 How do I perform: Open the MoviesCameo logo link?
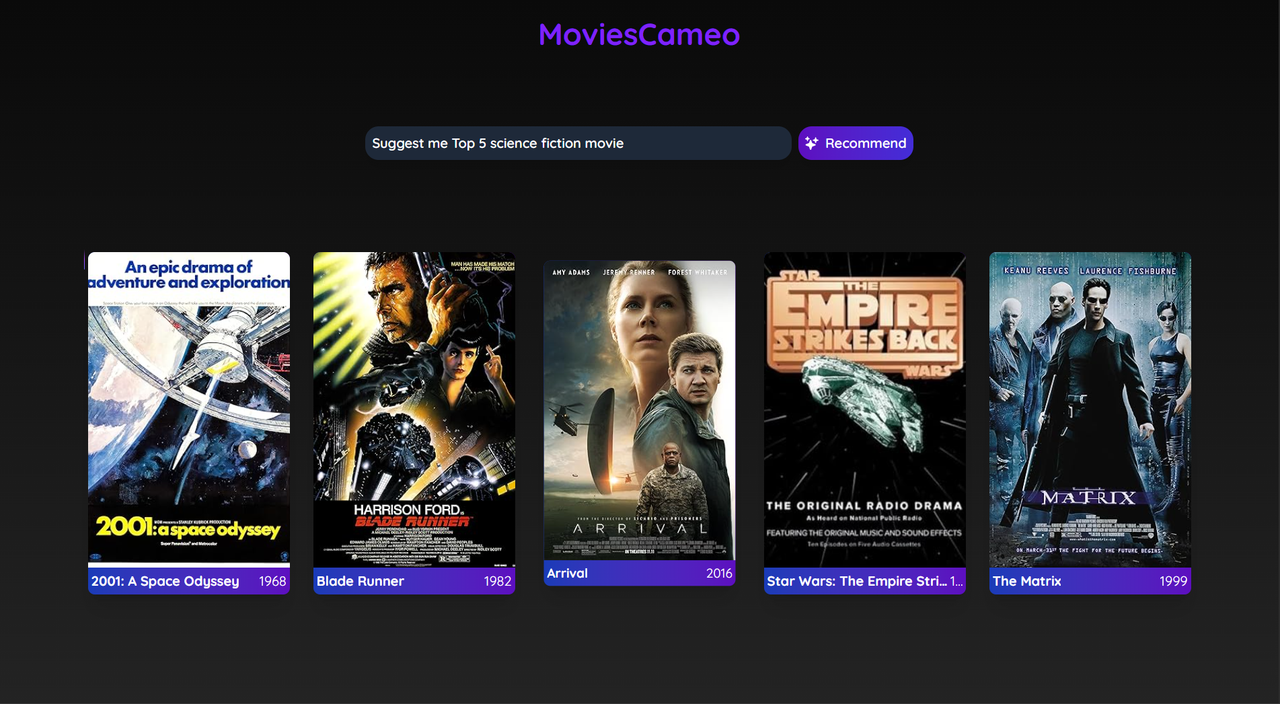pyautogui.click(x=639, y=34)
